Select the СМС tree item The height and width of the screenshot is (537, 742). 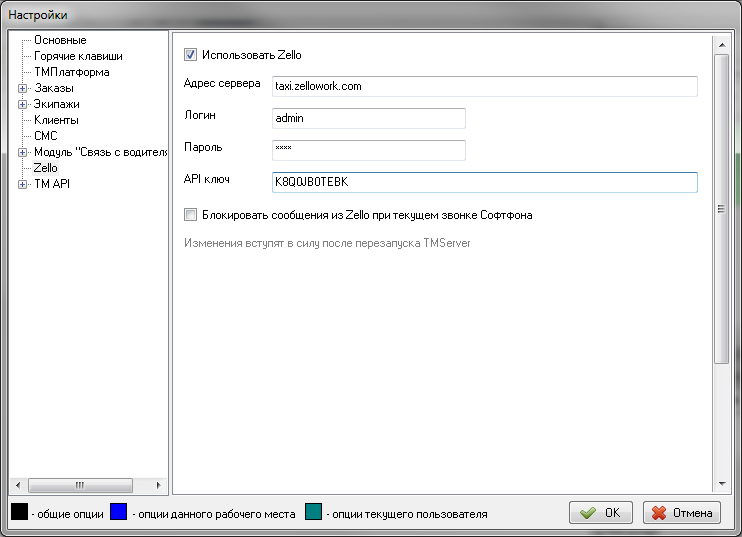click(46, 137)
